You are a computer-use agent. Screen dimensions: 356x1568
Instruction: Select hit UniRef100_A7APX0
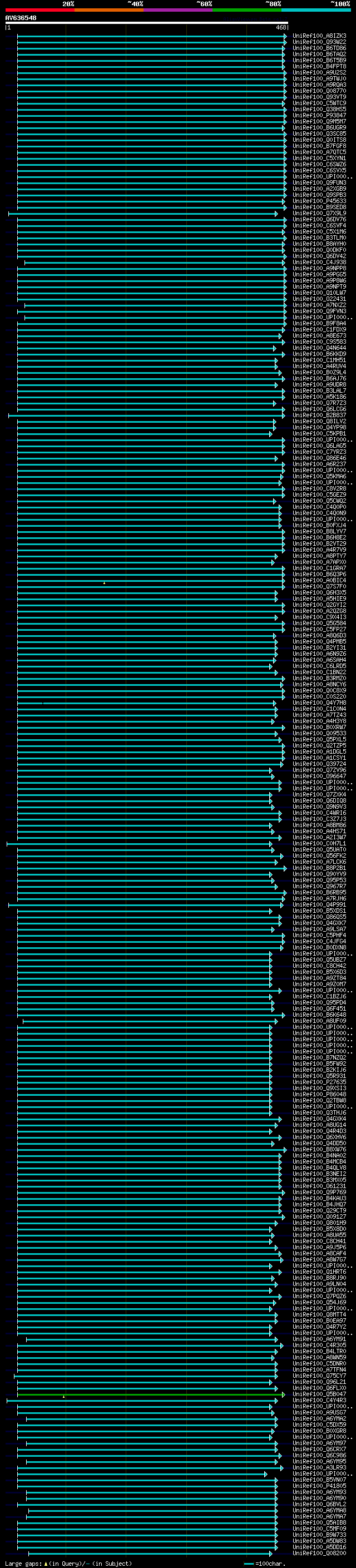(x=319, y=562)
